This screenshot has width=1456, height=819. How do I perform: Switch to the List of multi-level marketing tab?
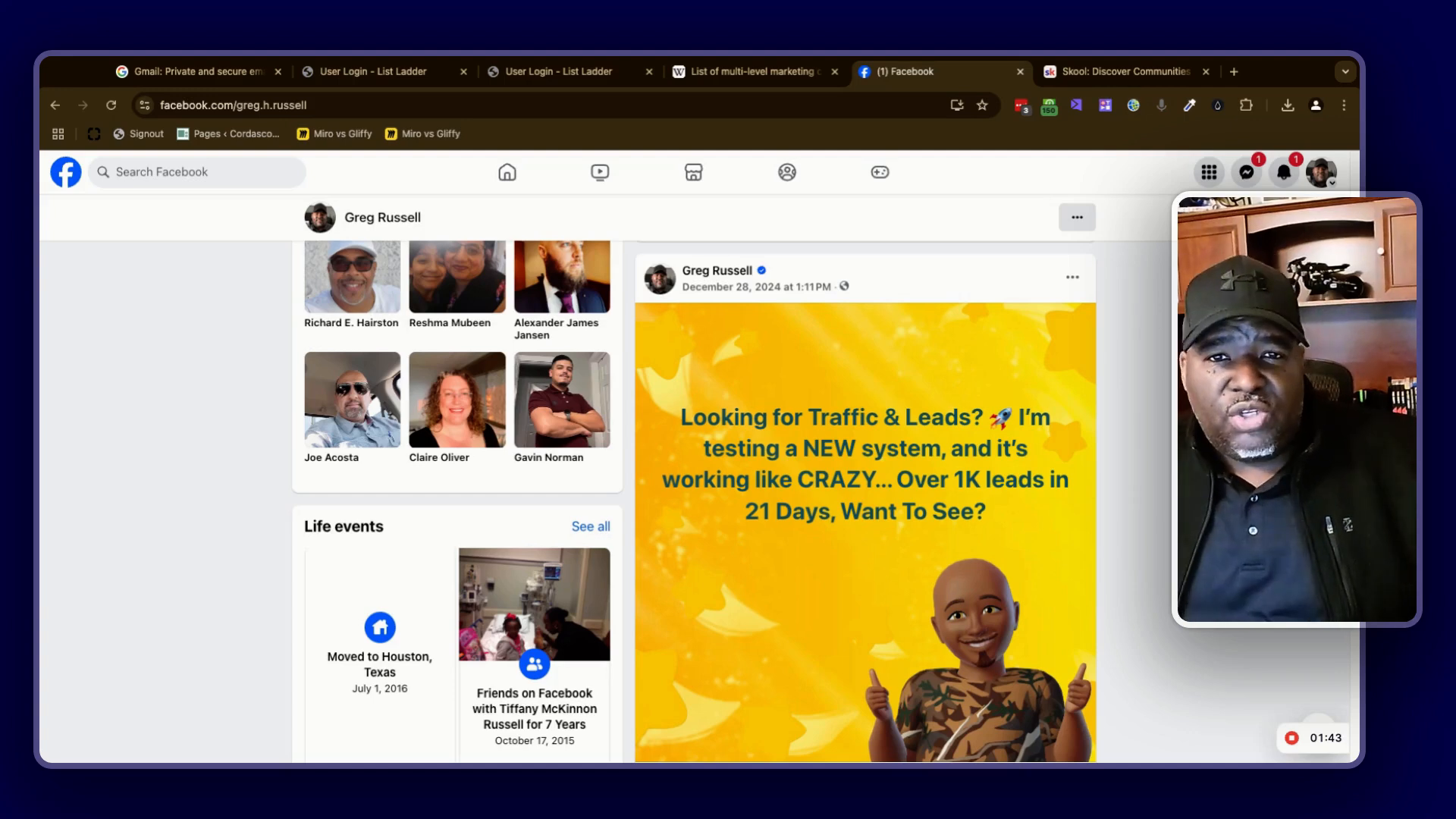click(x=755, y=72)
